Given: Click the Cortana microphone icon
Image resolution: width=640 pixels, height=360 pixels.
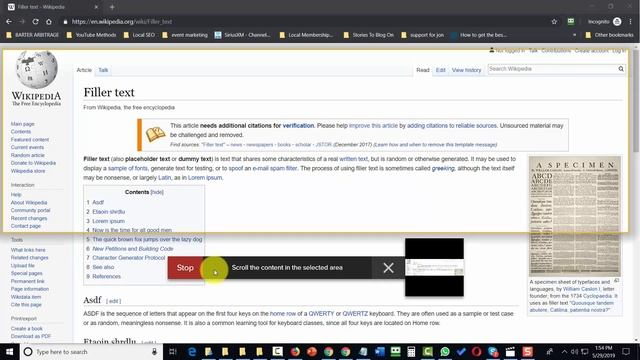Looking at the screenshot, I should click(154, 352).
